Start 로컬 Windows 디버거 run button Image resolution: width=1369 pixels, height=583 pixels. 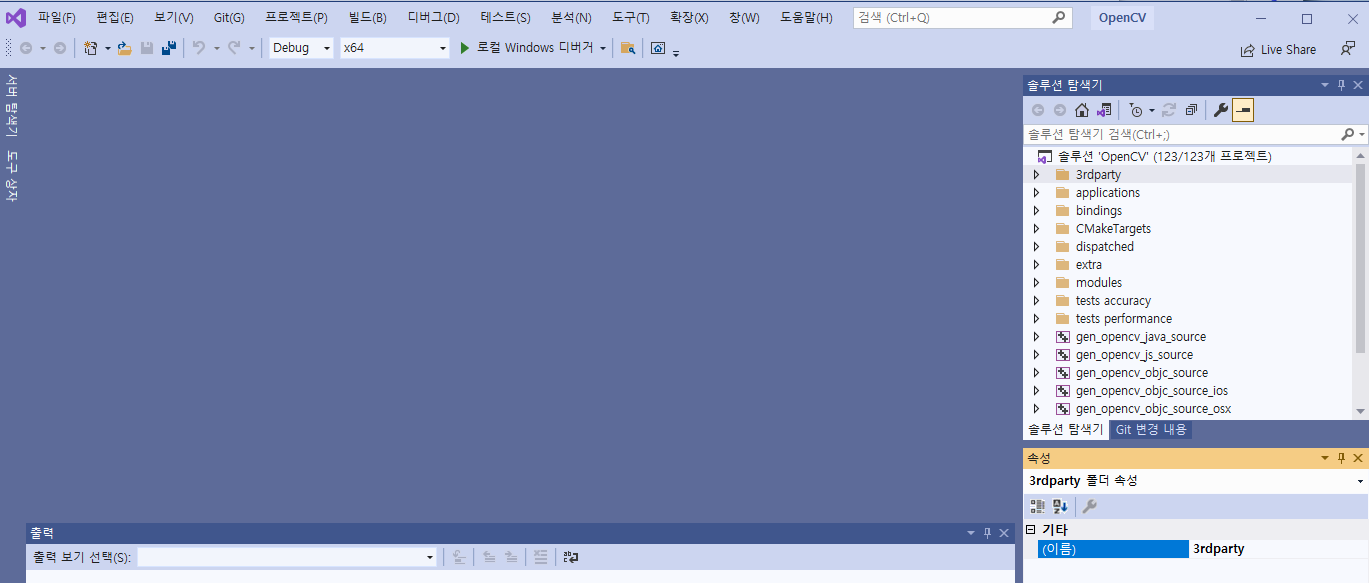pyautogui.click(x=526, y=48)
